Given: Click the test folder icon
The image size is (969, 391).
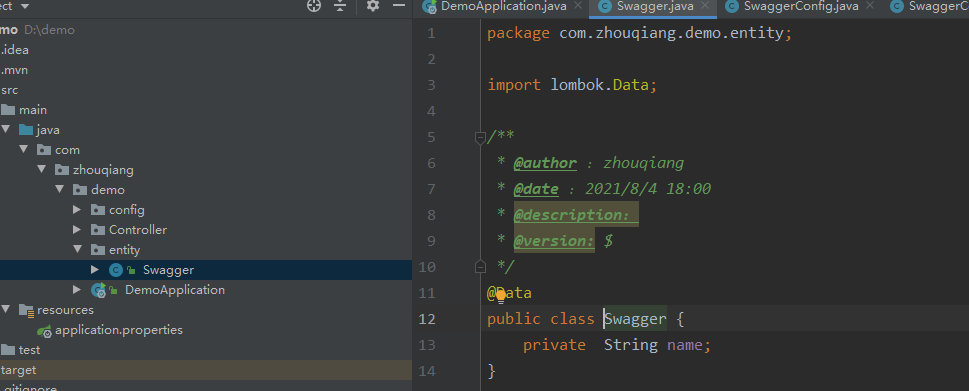Looking at the screenshot, I should tap(8, 350).
